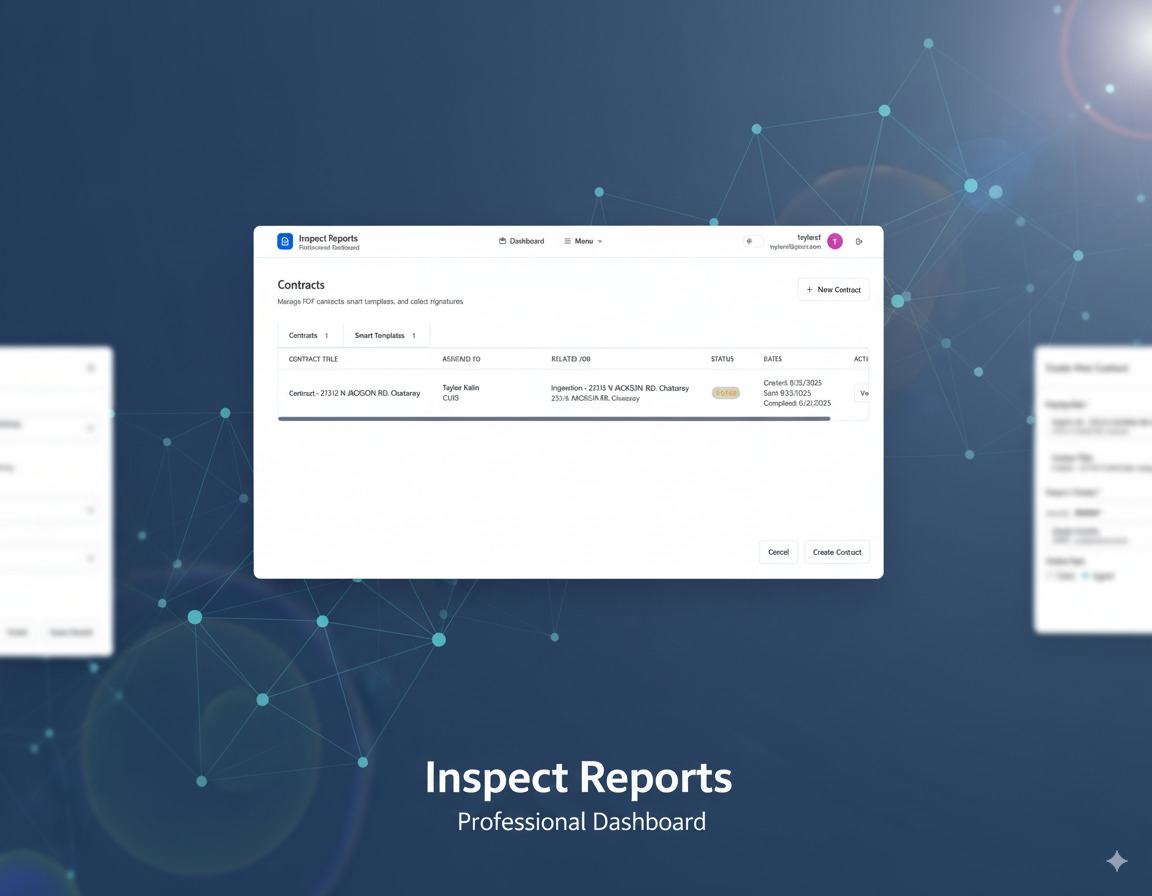Click the contract title cell for Jackson Rd
Screen dimensions: 1152x896
click(x=354, y=394)
